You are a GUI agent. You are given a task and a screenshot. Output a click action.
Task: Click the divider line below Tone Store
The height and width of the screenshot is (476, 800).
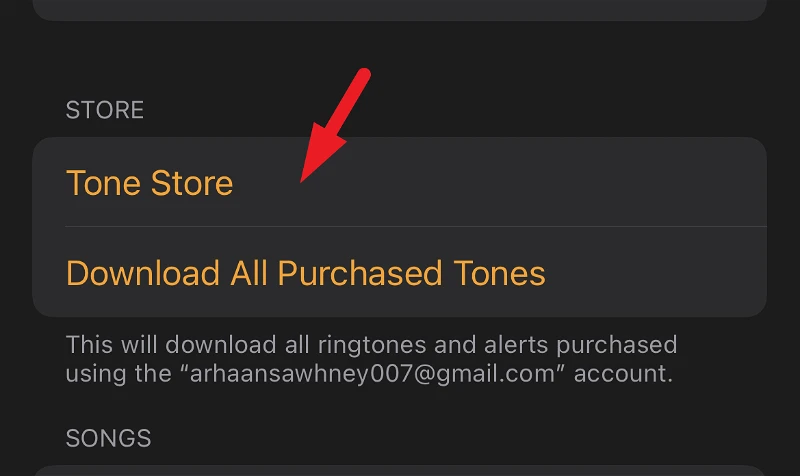(x=416, y=226)
